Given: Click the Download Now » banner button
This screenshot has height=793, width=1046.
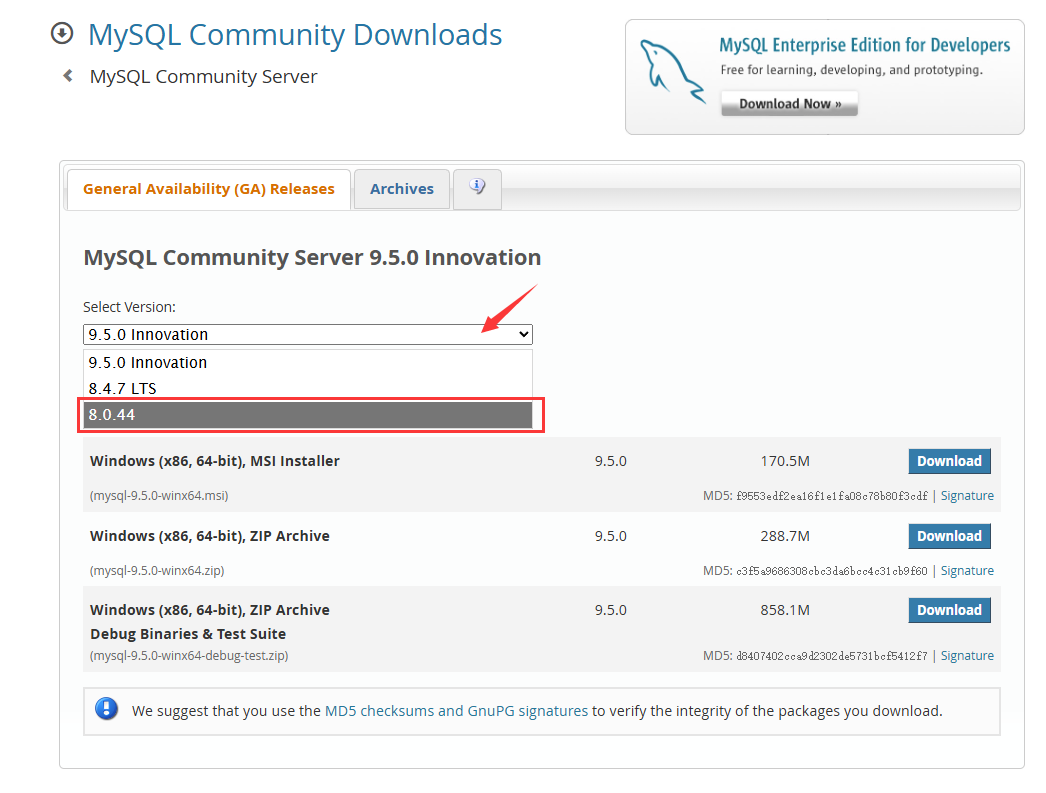Looking at the screenshot, I should pos(789,103).
